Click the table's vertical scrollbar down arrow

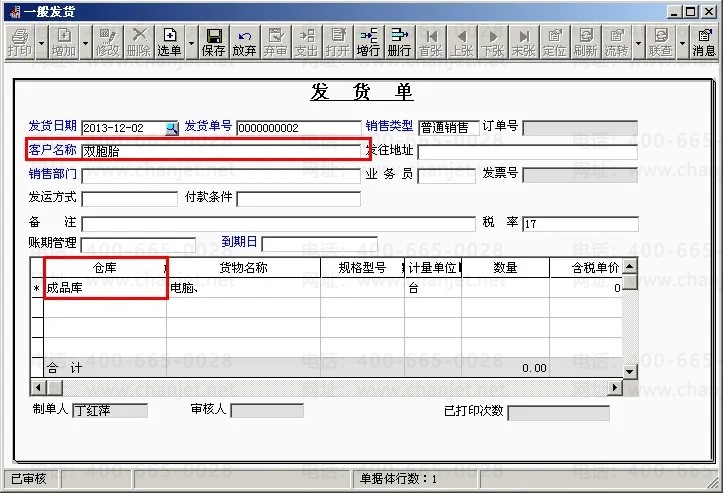click(630, 371)
